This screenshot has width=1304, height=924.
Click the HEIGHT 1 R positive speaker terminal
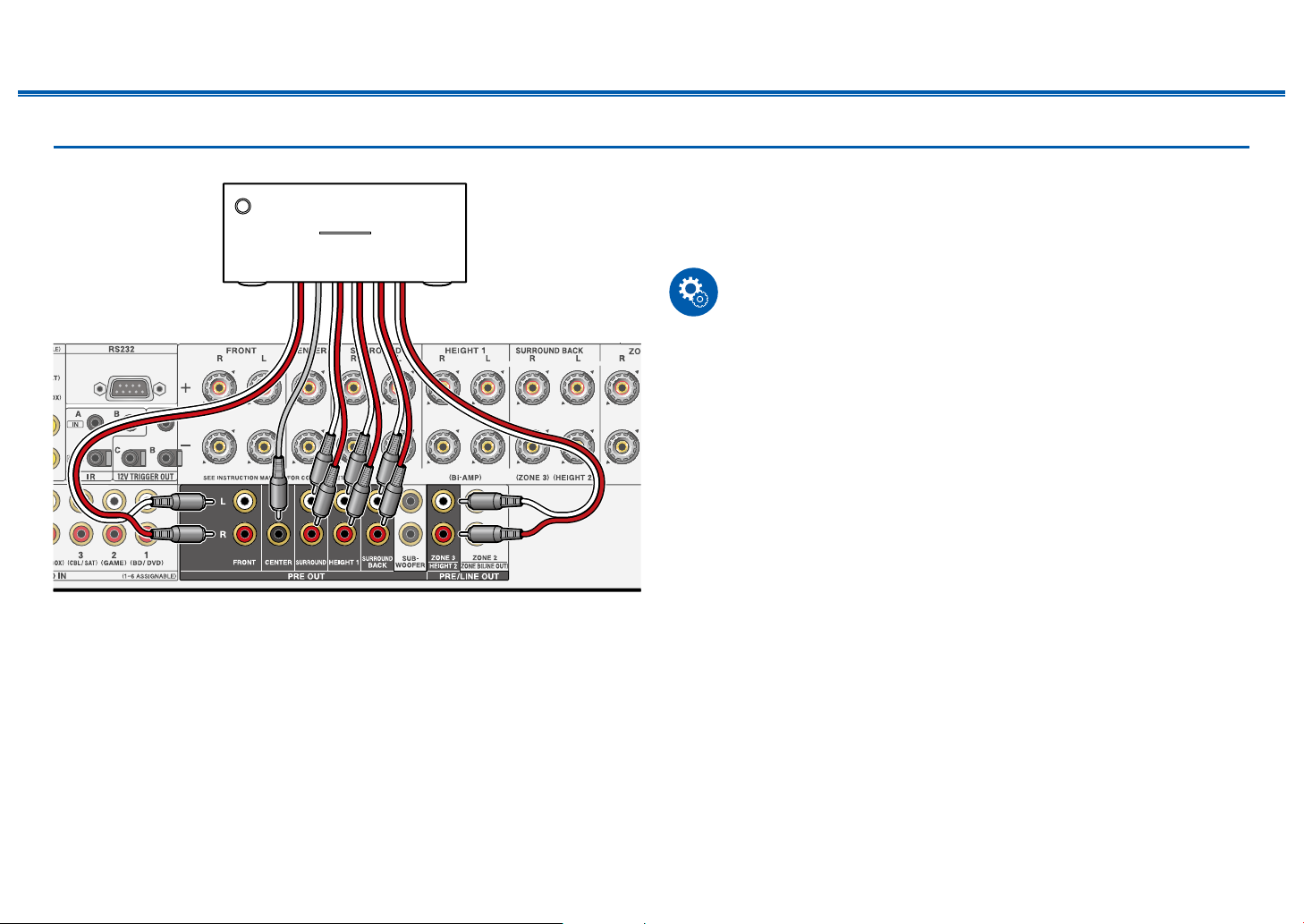[x=444, y=389]
